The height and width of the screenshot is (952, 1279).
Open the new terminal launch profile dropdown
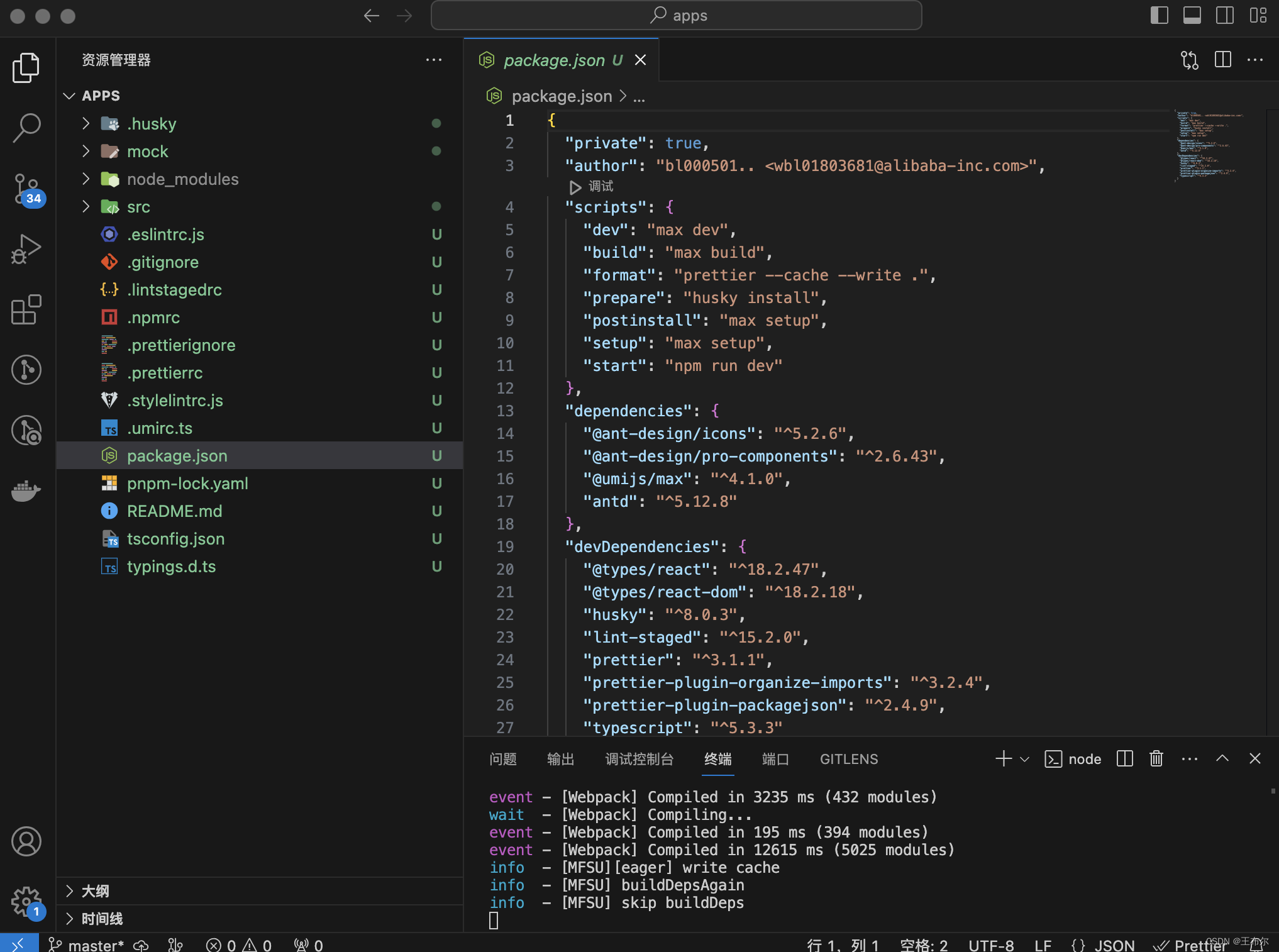tap(1024, 759)
